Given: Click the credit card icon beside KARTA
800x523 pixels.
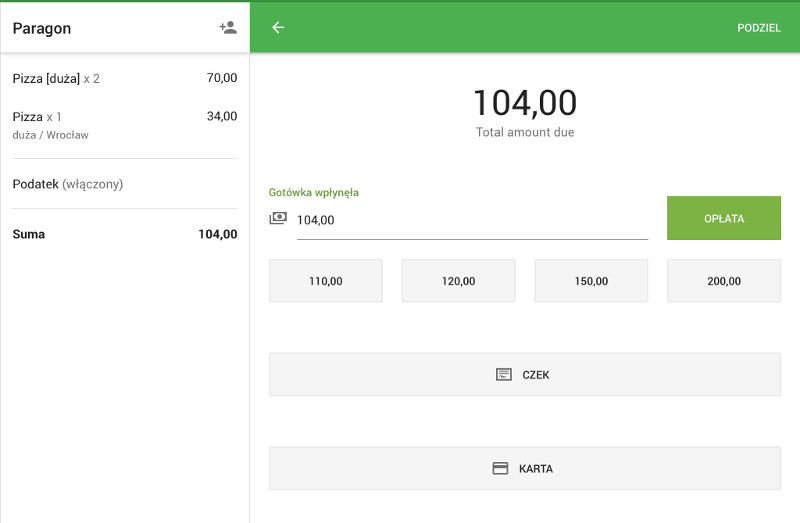Looking at the screenshot, I should pos(501,468).
